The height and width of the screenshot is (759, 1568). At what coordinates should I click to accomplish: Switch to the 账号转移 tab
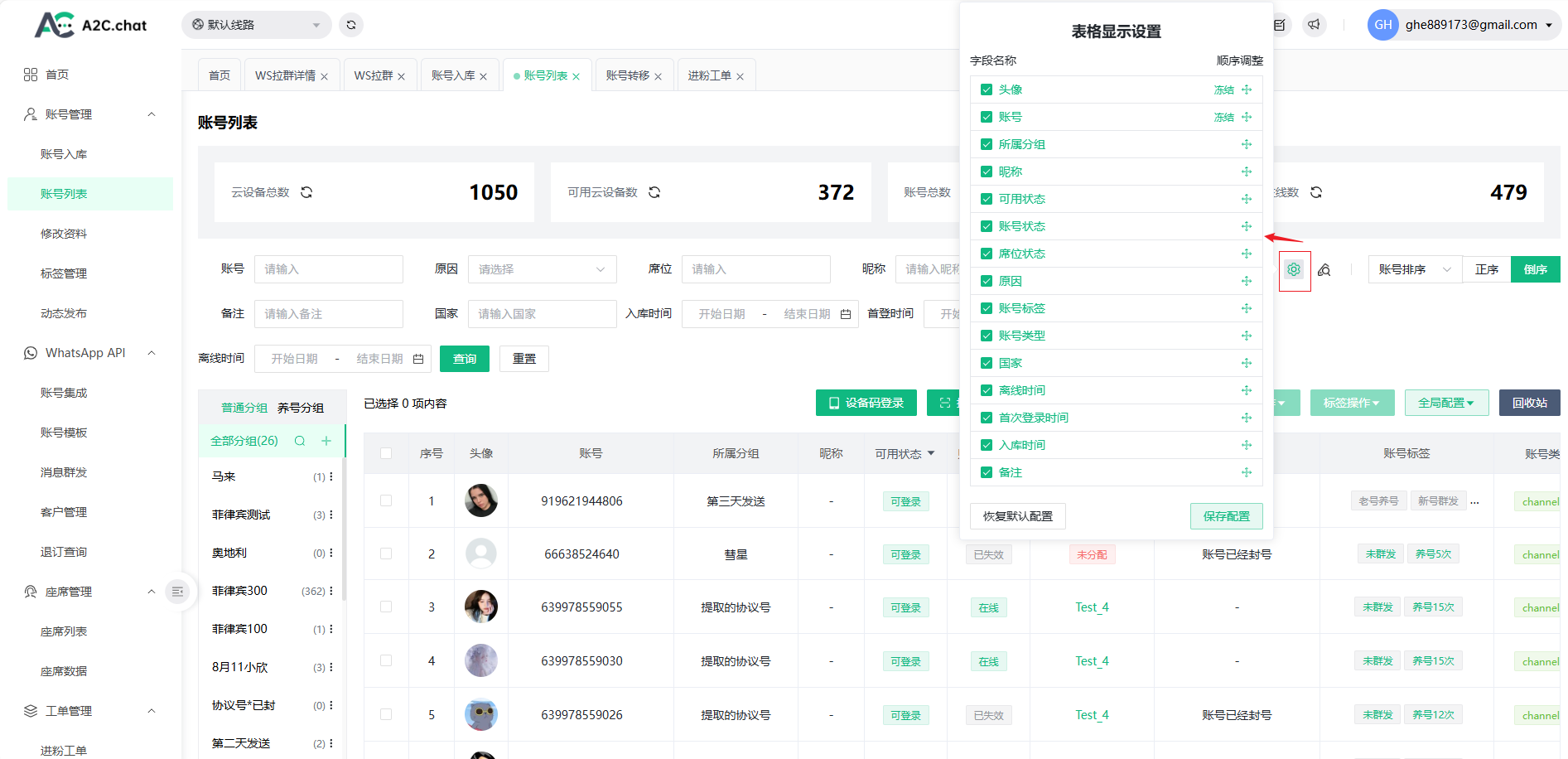(x=627, y=75)
